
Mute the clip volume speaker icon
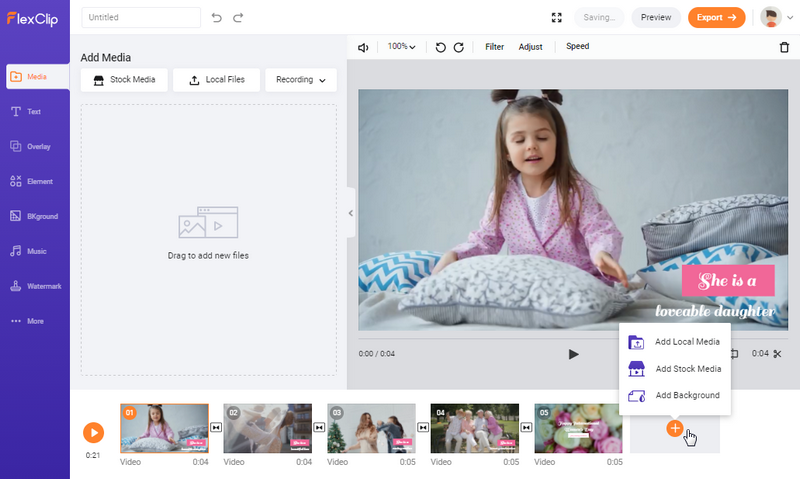click(363, 47)
